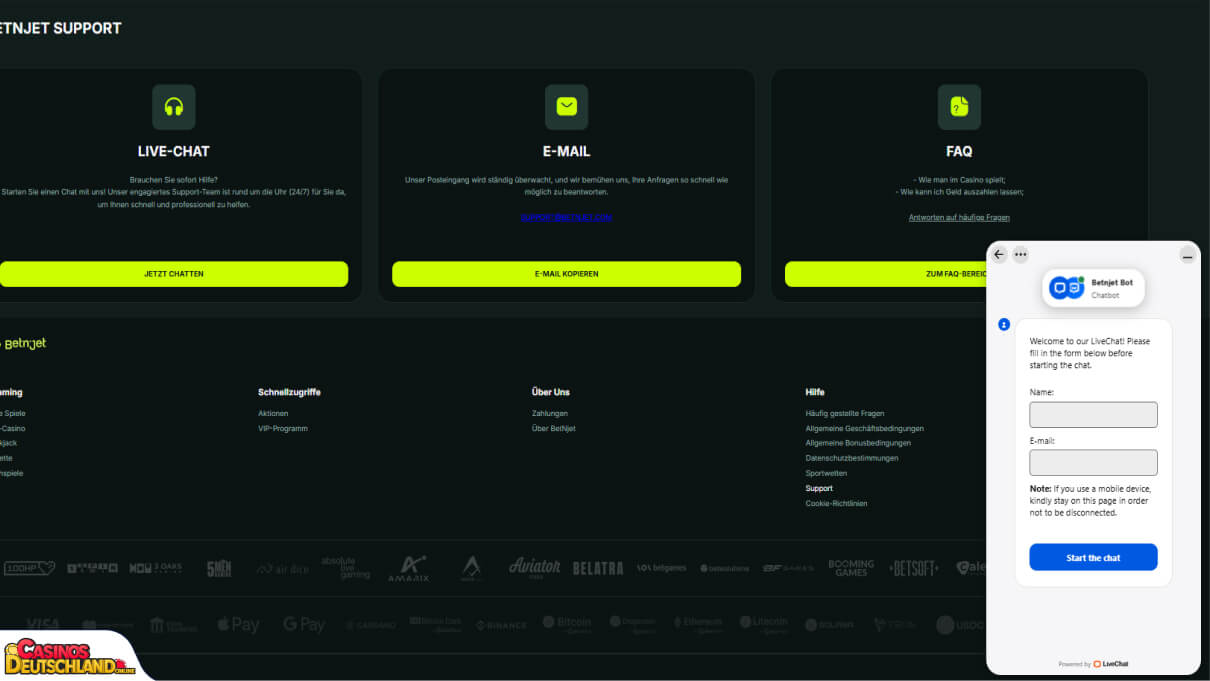This screenshot has height=681, width=1210.
Task: Click the 100HP provider logo
Action: pyautogui.click(x=28, y=568)
